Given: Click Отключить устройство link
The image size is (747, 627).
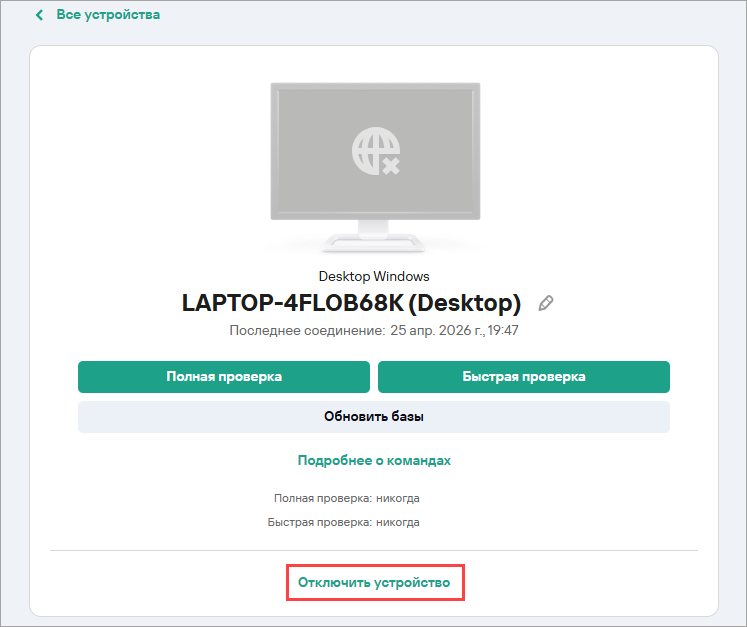Looking at the screenshot, I should tap(374, 582).
